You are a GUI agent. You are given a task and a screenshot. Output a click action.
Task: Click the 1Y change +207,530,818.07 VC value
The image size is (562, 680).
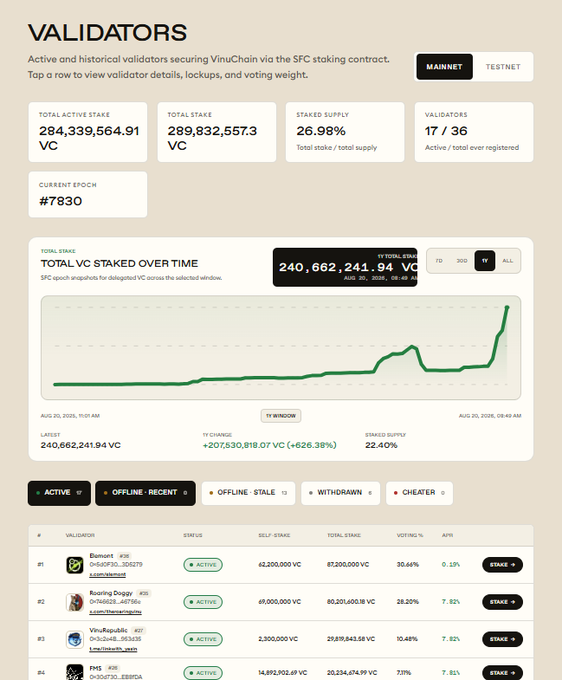(x=269, y=445)
